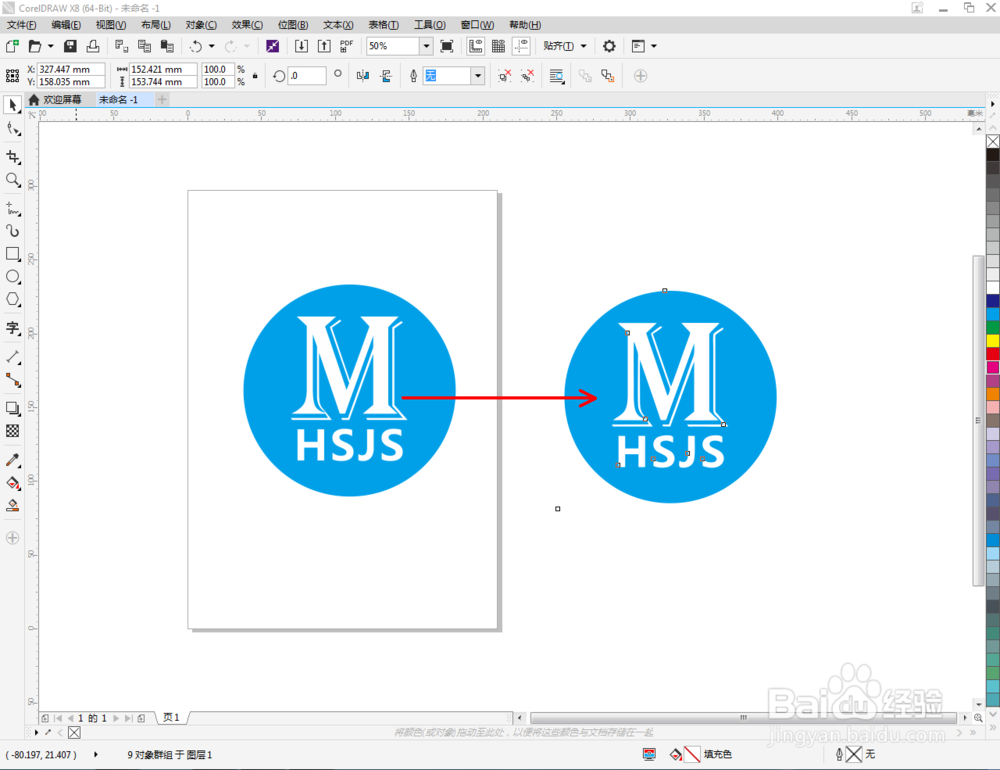Open the Options gear icon
This screenshot has height=770, width=1000.
coord(609,46)
